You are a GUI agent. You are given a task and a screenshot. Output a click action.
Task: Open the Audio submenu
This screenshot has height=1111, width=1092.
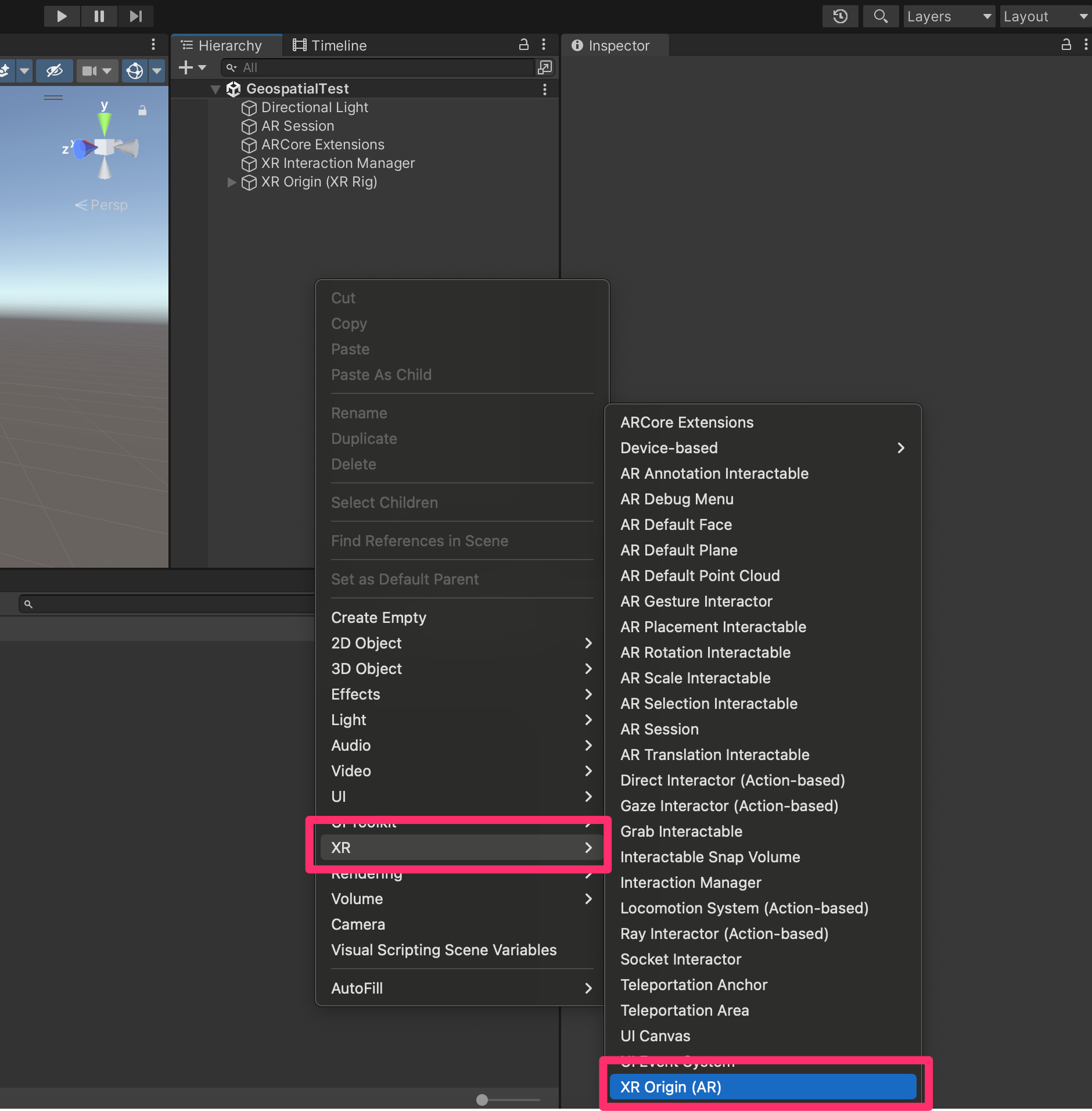click(462, 746)
